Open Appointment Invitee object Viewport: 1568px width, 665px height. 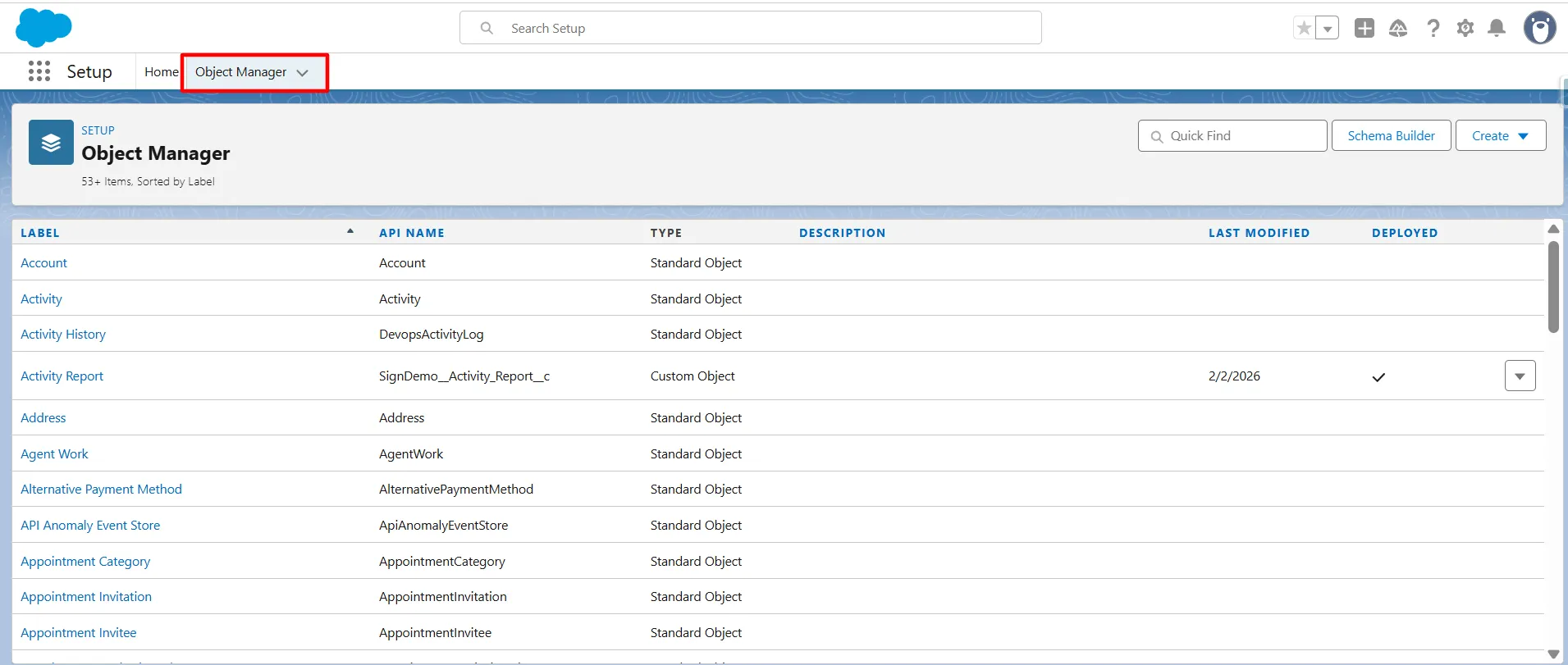[79, 633]
